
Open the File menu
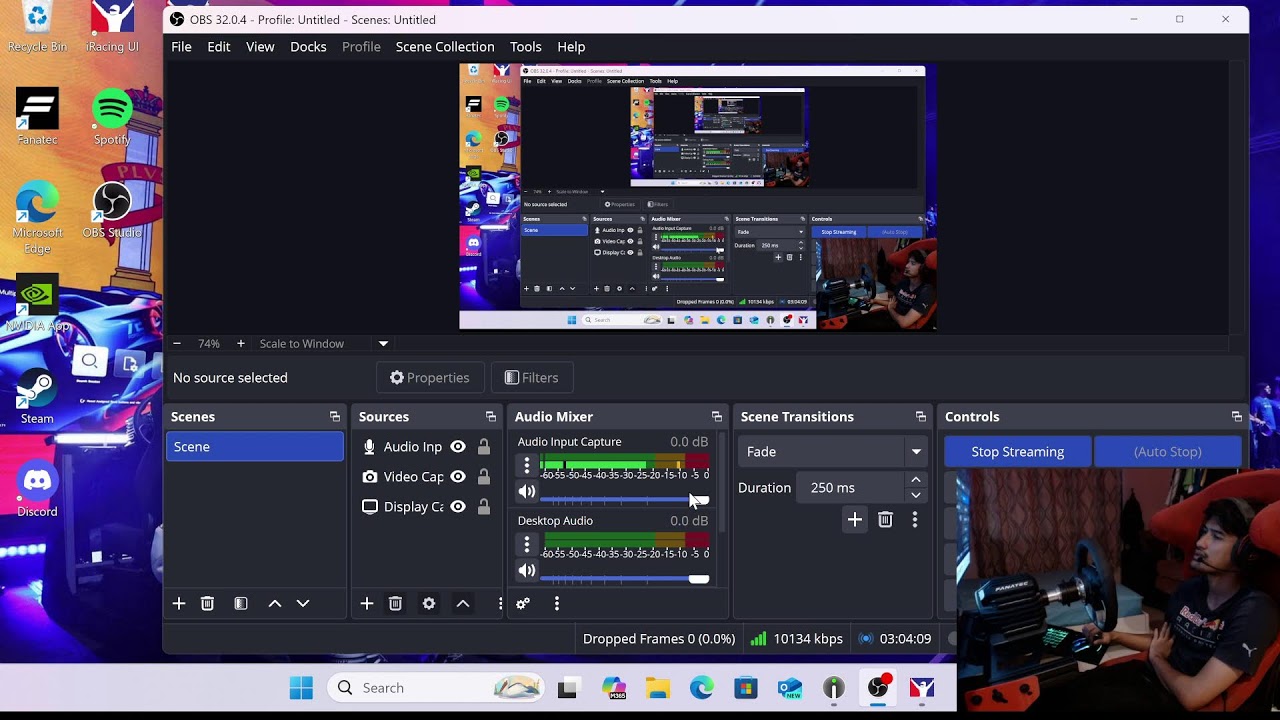click(181, 47)
